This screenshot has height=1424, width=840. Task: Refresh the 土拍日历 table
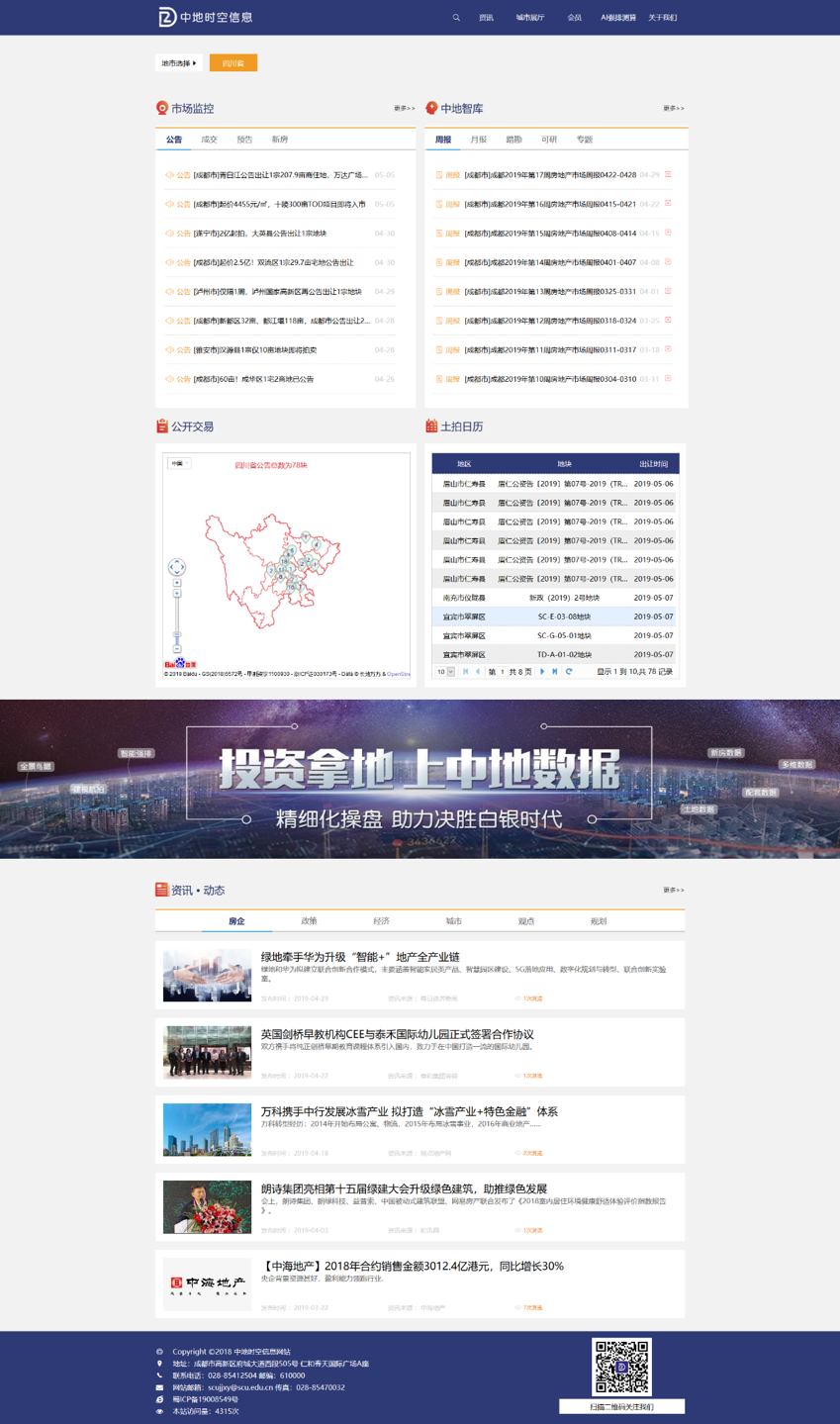point(569,672)
